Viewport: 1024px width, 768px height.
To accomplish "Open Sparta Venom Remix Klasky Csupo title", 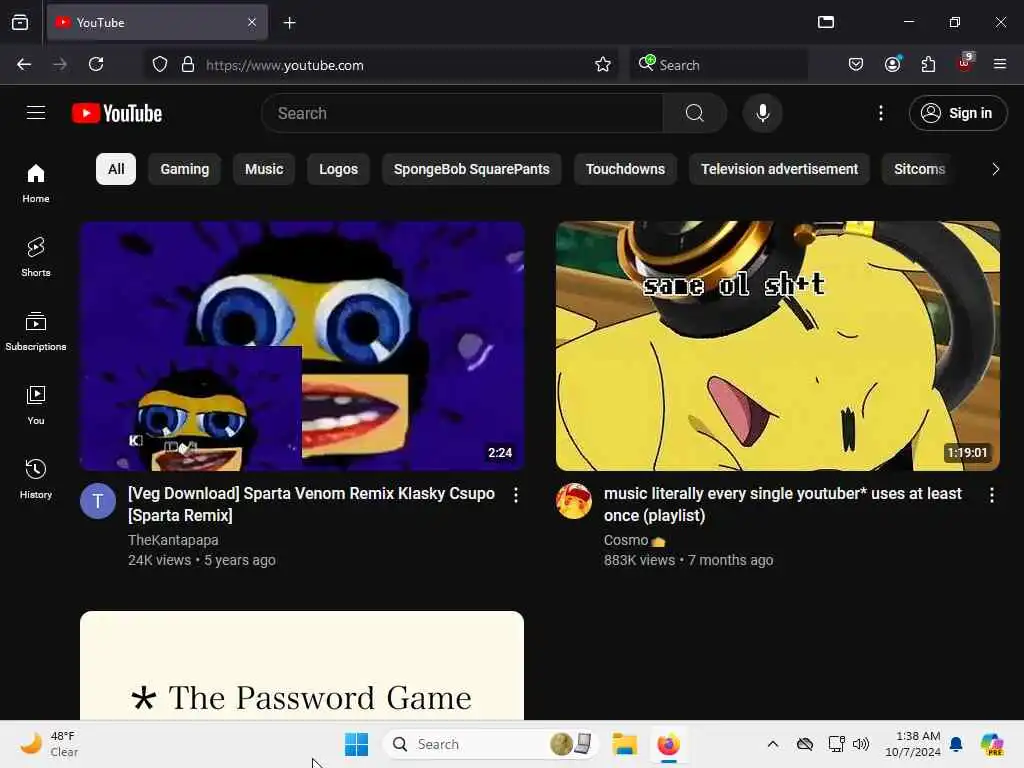I will pyautogui.click(x=311, y=504).
